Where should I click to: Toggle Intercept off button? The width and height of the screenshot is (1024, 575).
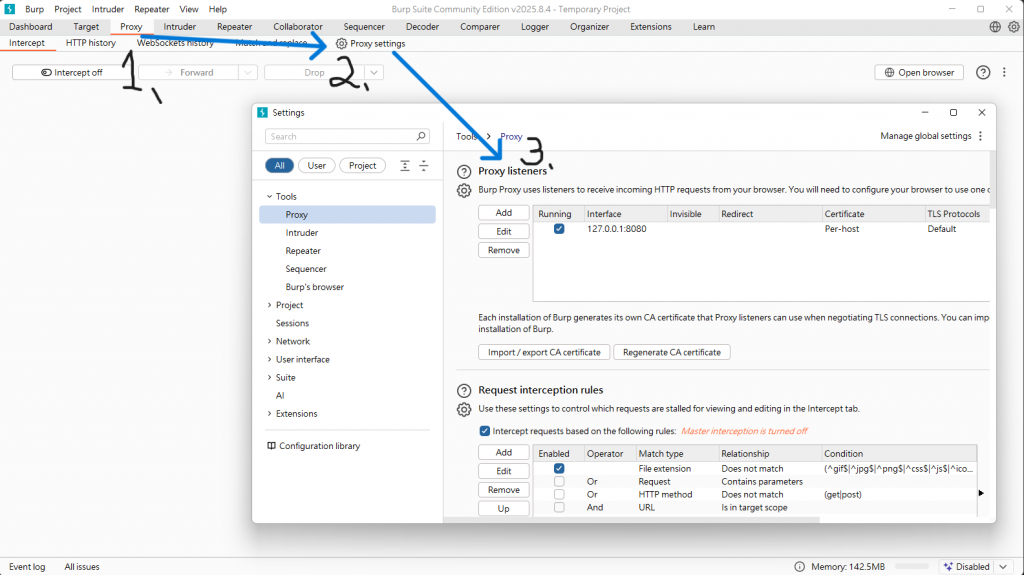(x=71, y=73)
